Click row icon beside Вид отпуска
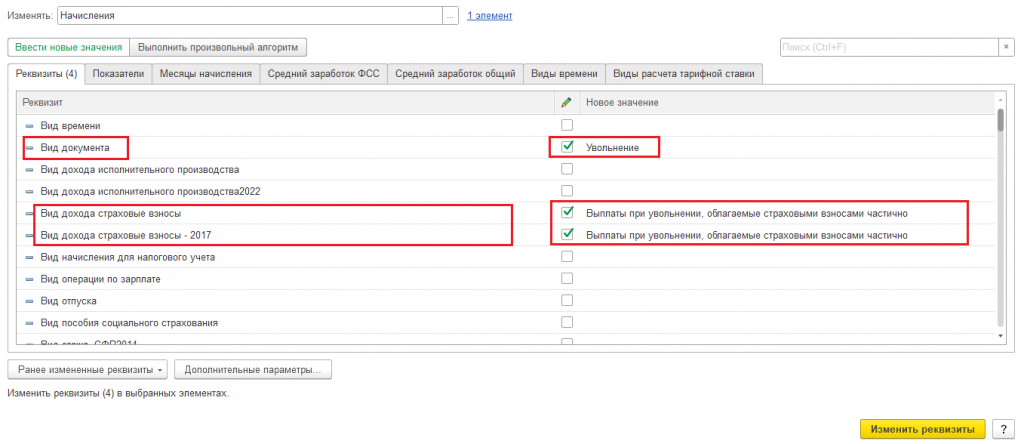Viewport: 1024px width, 444px height. [29, 301]
